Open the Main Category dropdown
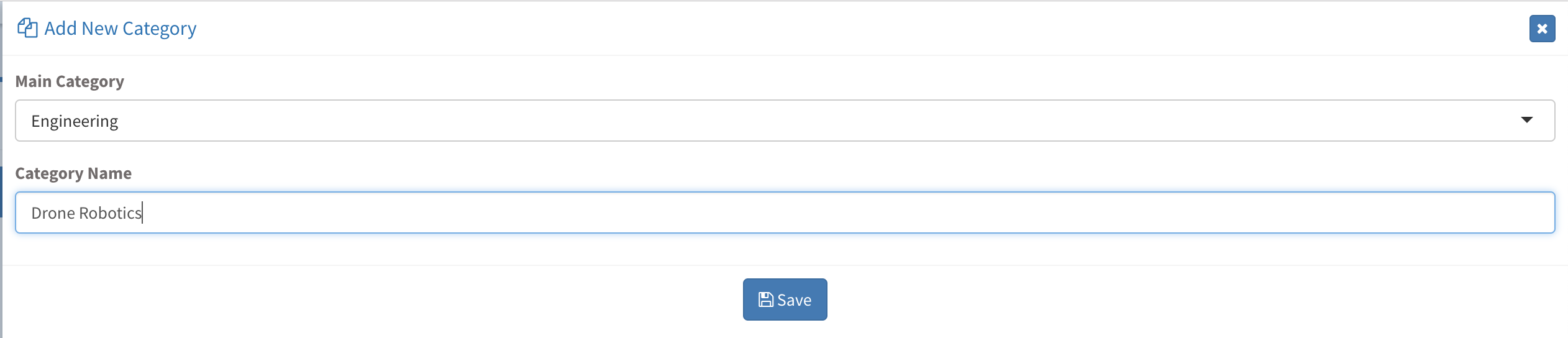1568x338 pixels. click(x=784, y=121)
